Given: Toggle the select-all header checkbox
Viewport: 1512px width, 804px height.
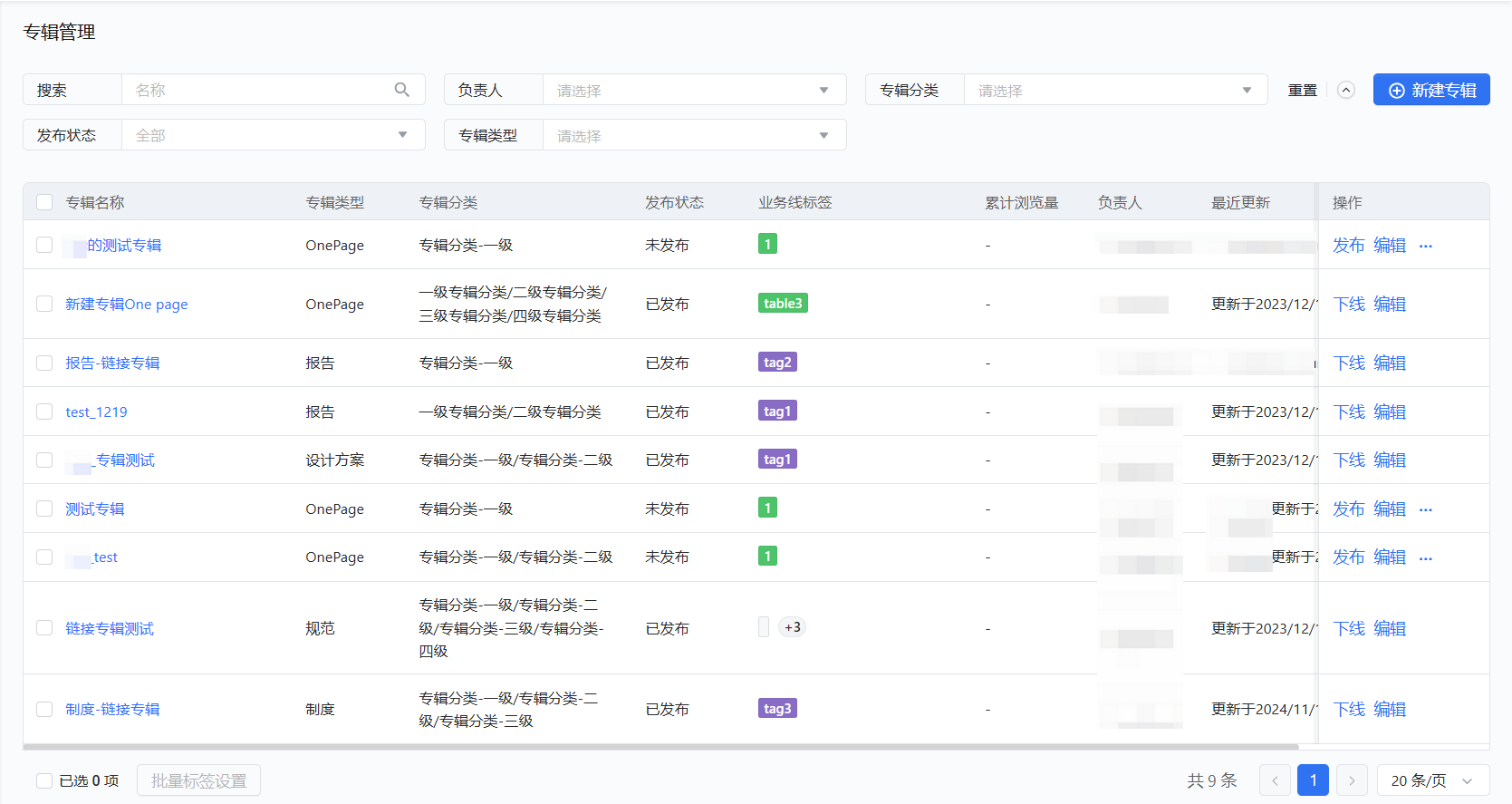Looking at the screenshot, I should [44, 202].
